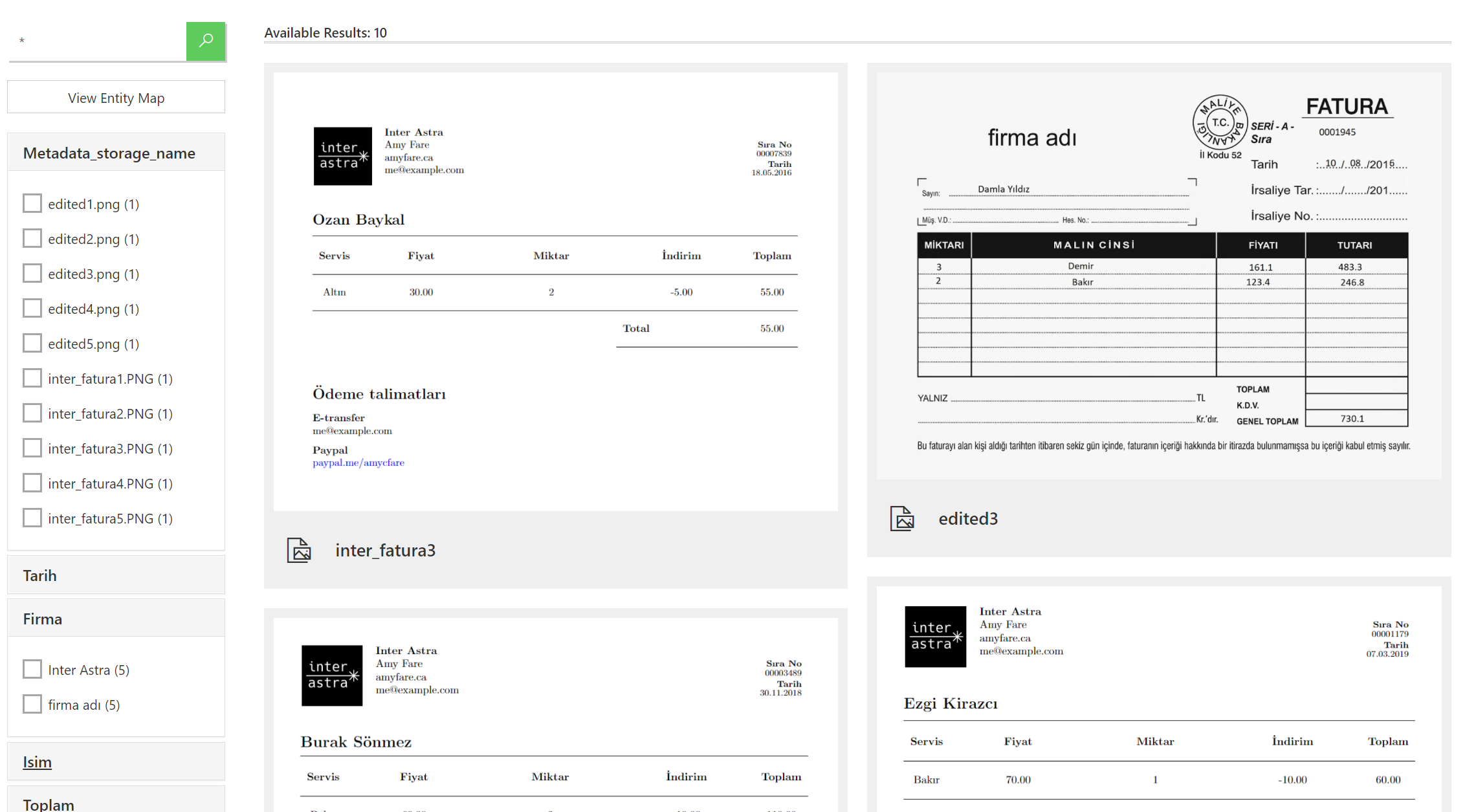Click the image file icon beside inter_fatura3

click(x=300, y=551)
